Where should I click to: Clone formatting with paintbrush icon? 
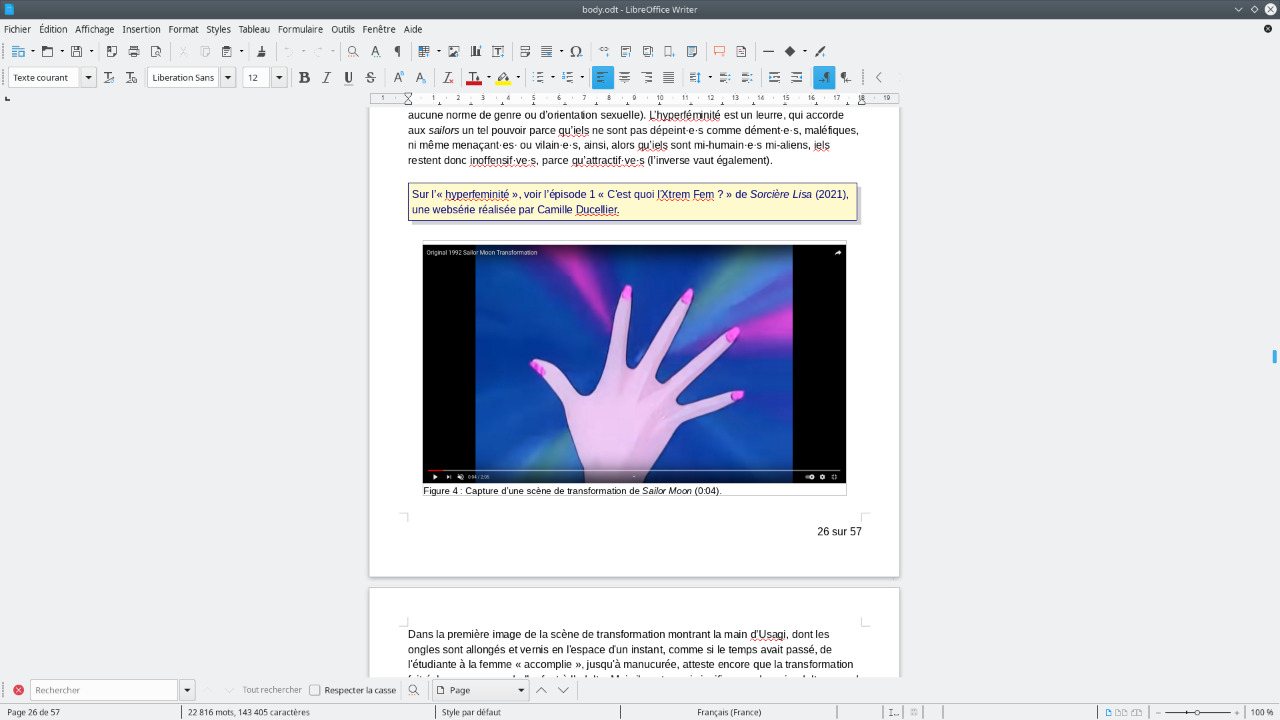[x=262, y=51]
